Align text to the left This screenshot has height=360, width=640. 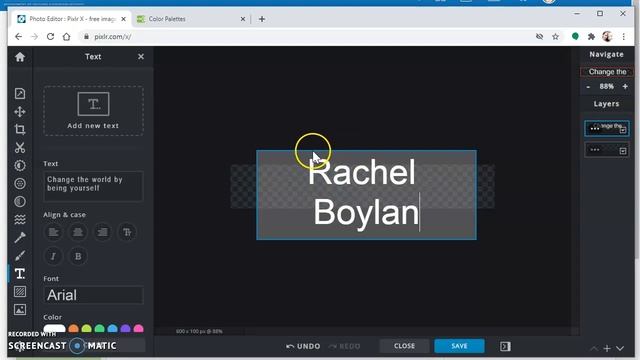pyautogui.click(x=53, y=232)
